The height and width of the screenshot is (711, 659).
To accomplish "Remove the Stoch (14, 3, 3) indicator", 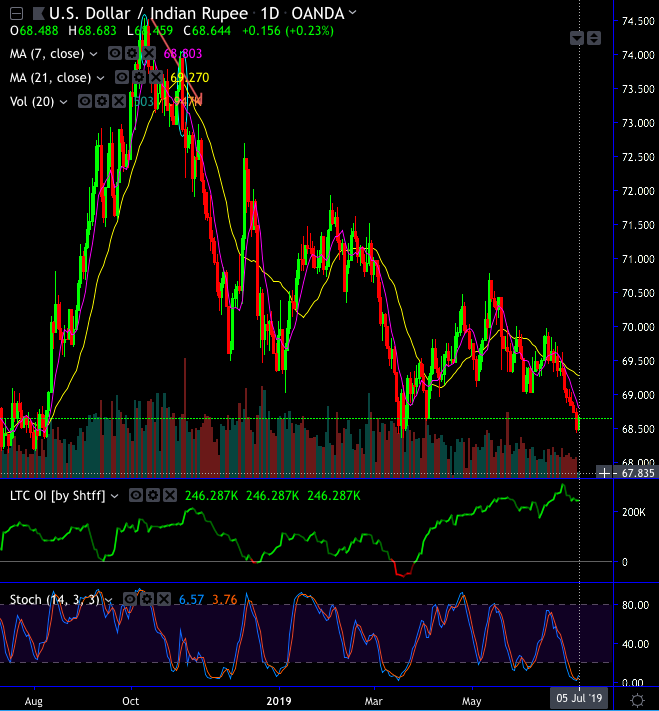I will tap(164, 599).
